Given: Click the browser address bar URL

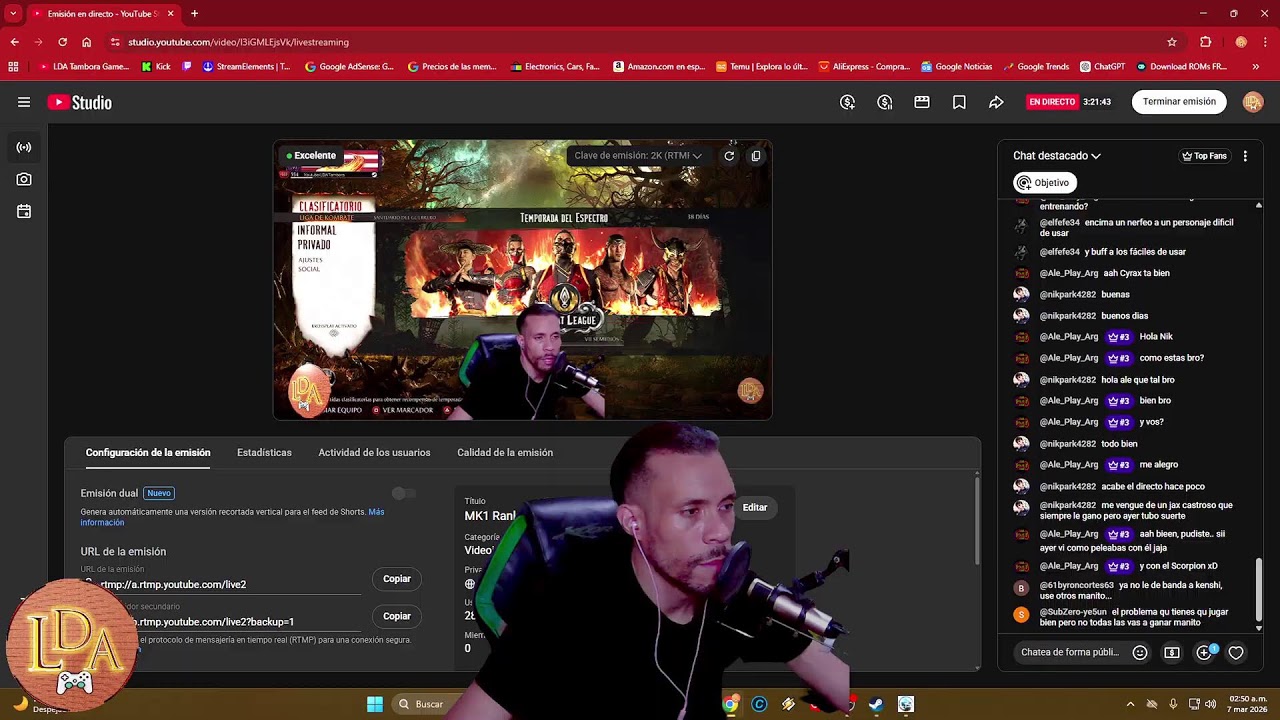Looking at the screenshot, I should click(238, 42).
